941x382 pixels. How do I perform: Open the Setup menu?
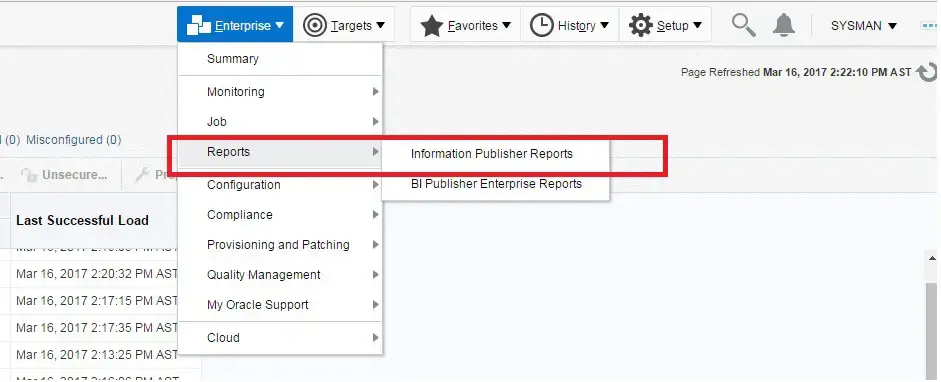click(x=665, y=25)
